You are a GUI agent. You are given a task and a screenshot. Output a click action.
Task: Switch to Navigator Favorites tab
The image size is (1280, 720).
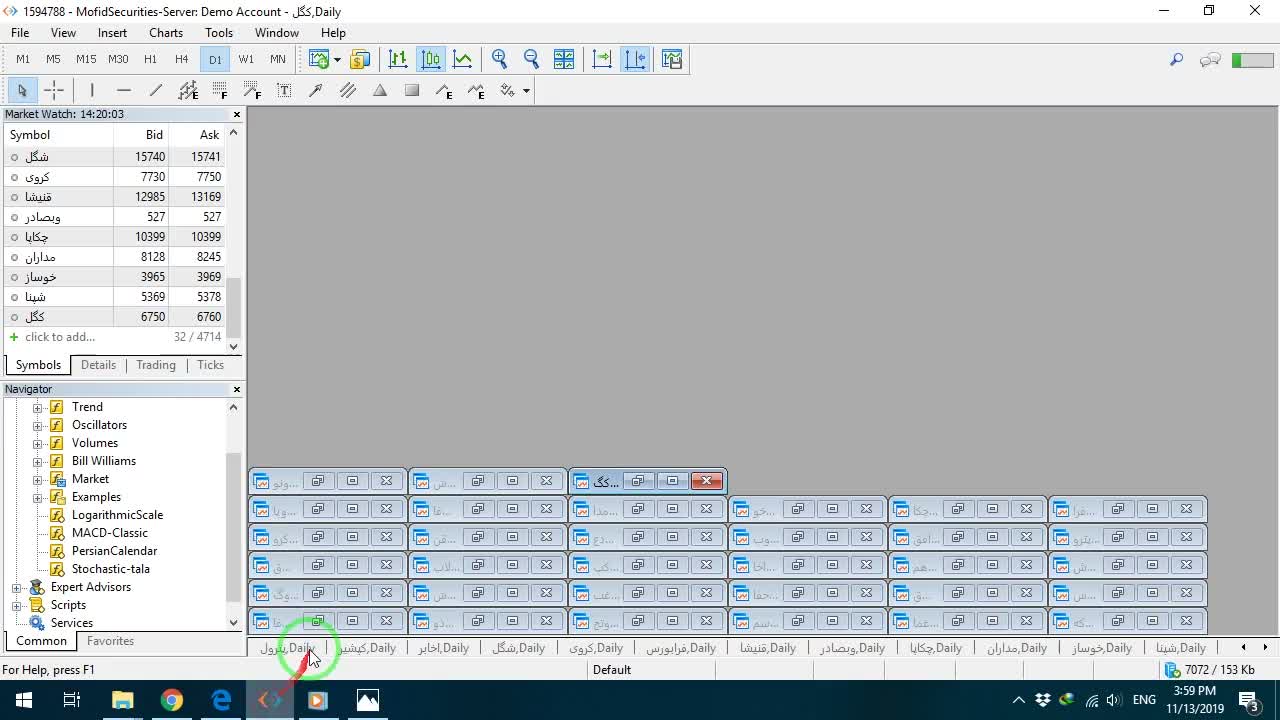(110, 641)
